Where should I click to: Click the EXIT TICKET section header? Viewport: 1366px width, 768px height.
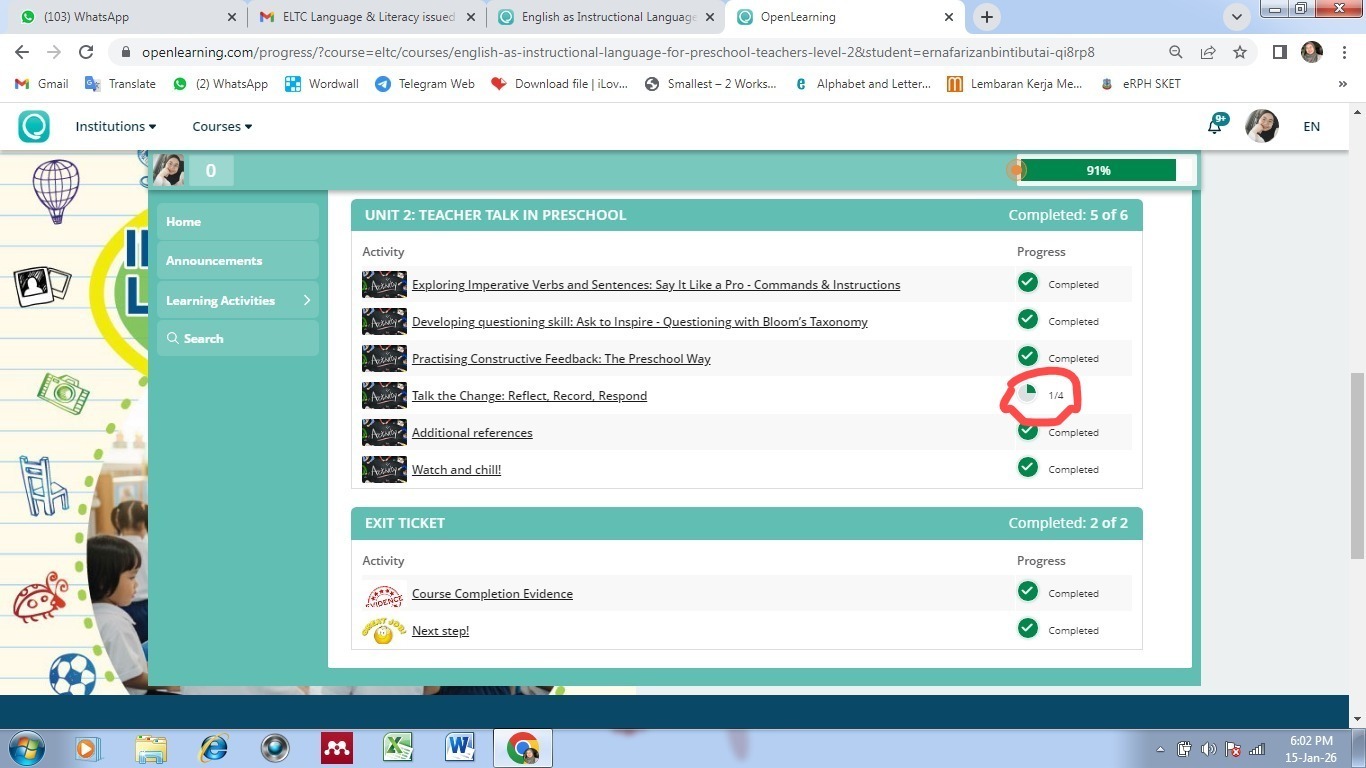point(747,523)
